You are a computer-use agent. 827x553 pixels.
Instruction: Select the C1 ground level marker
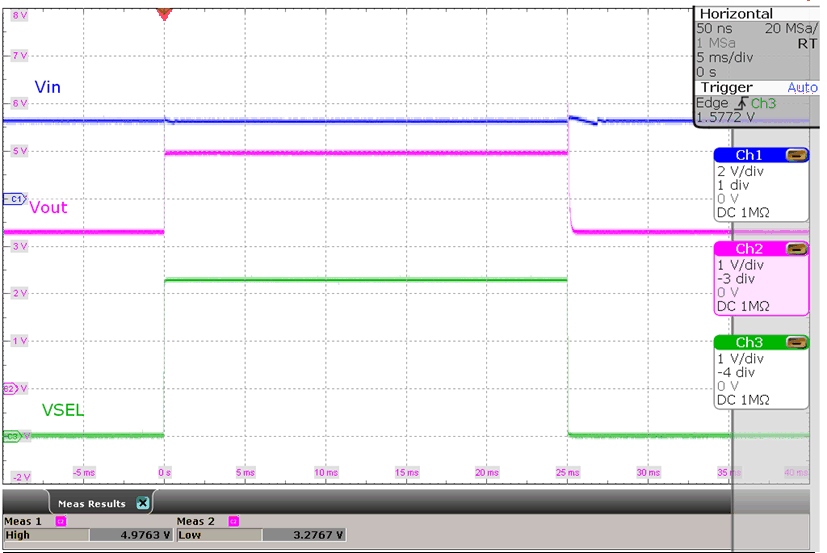pyautogui.click(x=13, y=199)
